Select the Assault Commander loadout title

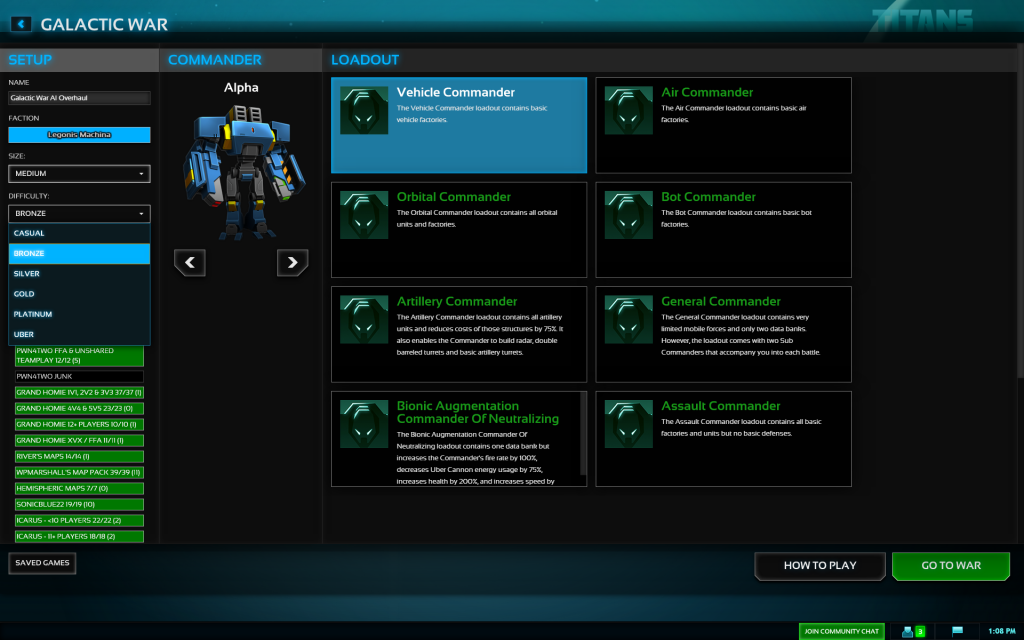coord(721,406)
